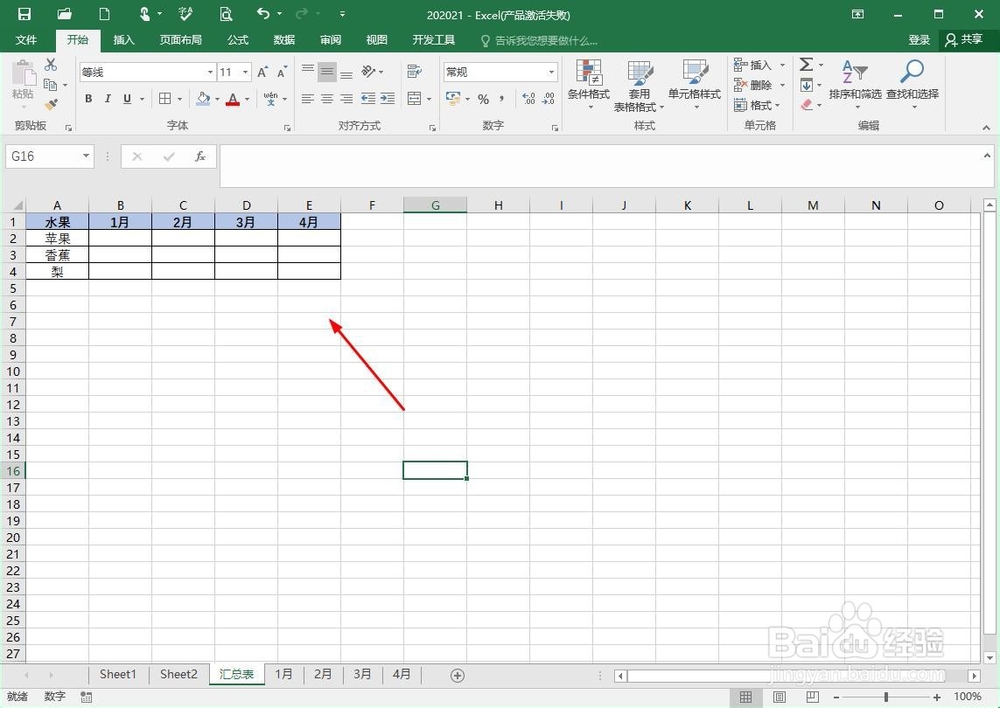The image size is (1000, 708).
Task: Toggle Underline formatting
Action: (127, 99)
